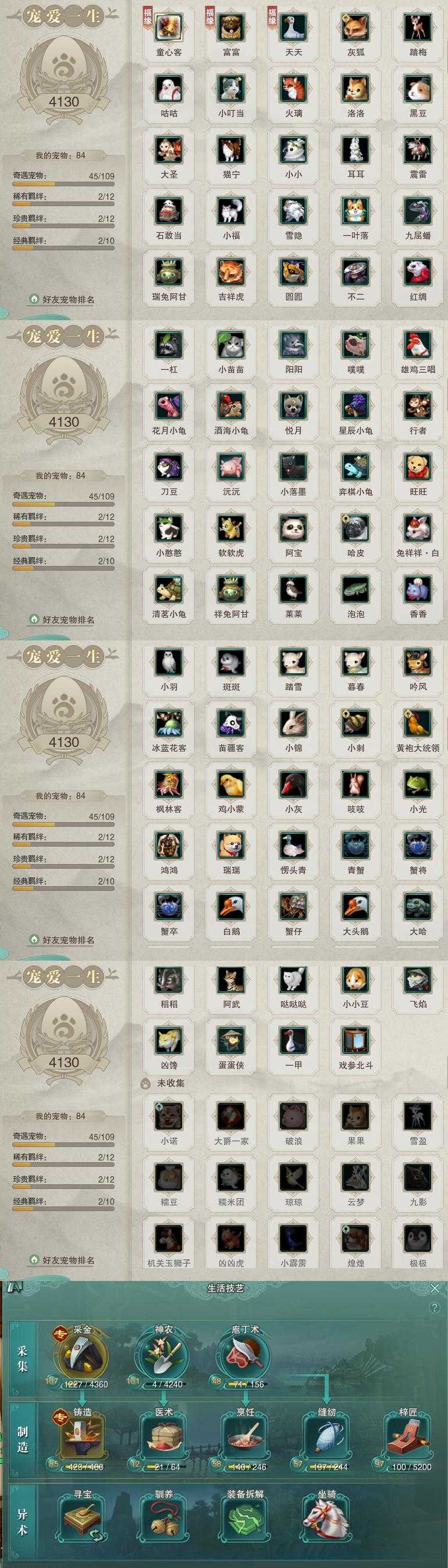Click the 寻宝 treasure hunting icon
The height and width of the screenshot is (1568, 448).
(82, 1519)
